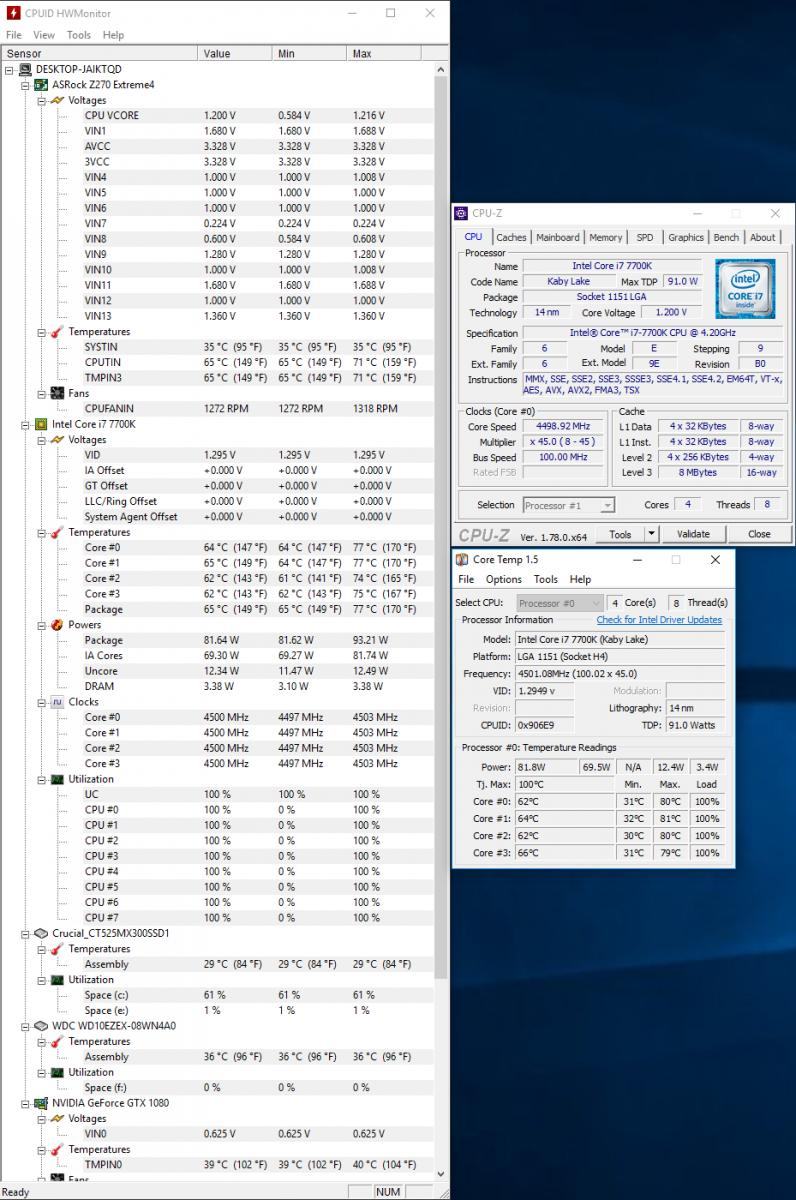Click the CPU Clocks icon
Image resolution: width=796 pixels, height=1200 pixels.
[x=57, y=702]
